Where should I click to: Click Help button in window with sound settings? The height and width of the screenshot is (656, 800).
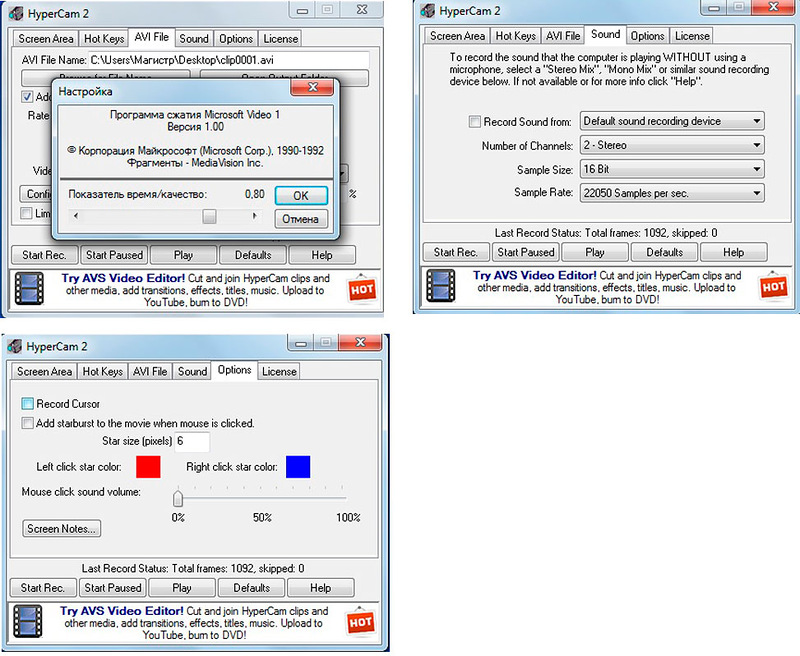[x=734, y=252]
